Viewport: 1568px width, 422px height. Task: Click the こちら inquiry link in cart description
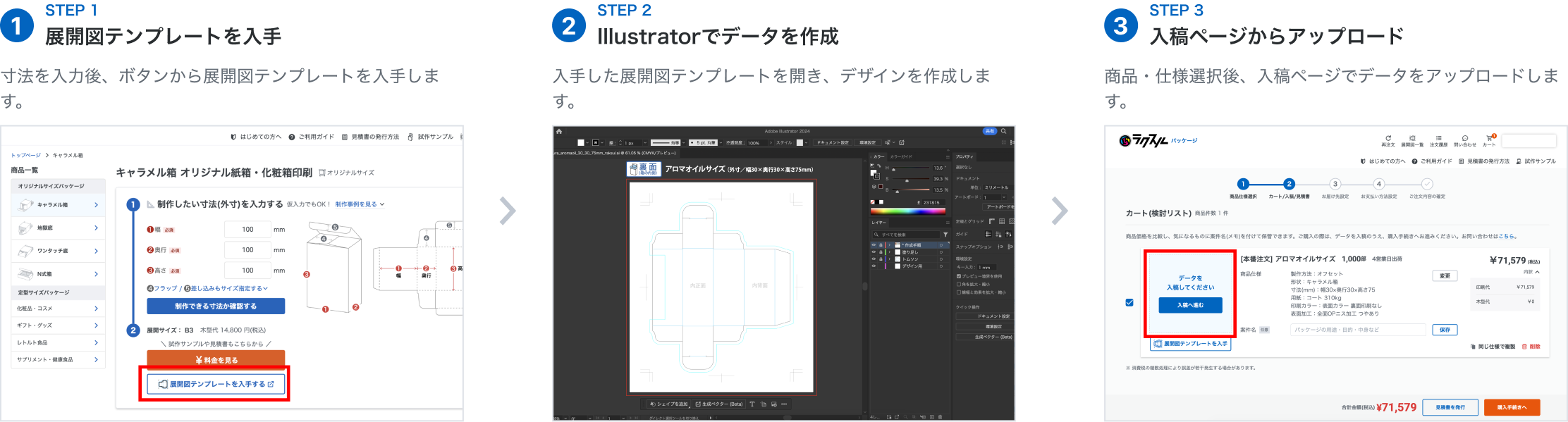click(x=1507, y=237)
